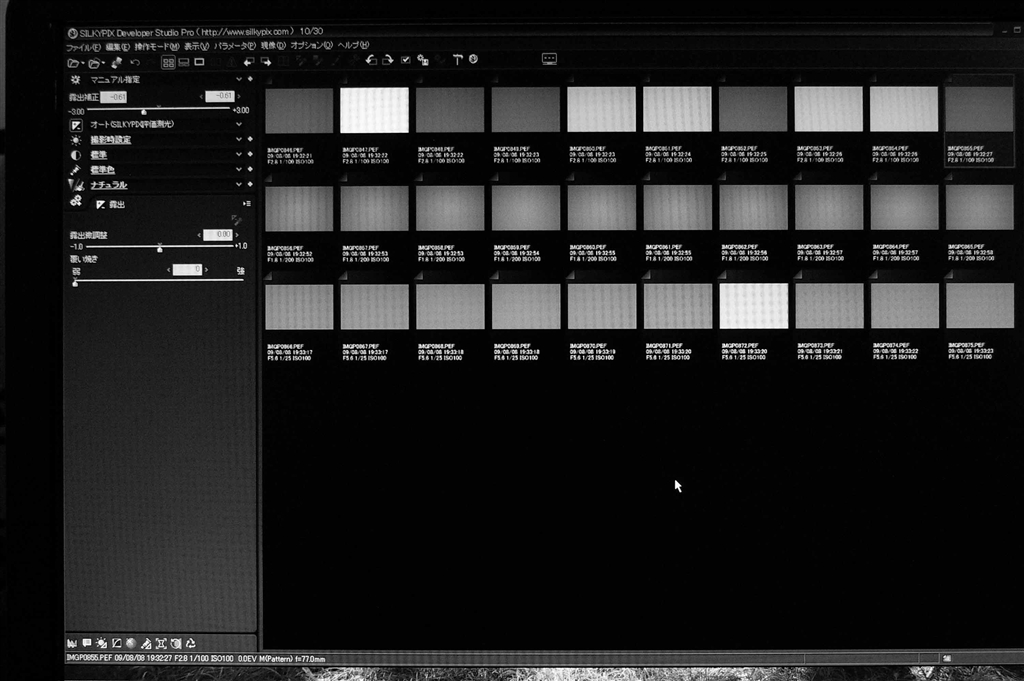Increase 覆い焼き value with right arrow

click(x=206, y=270)
